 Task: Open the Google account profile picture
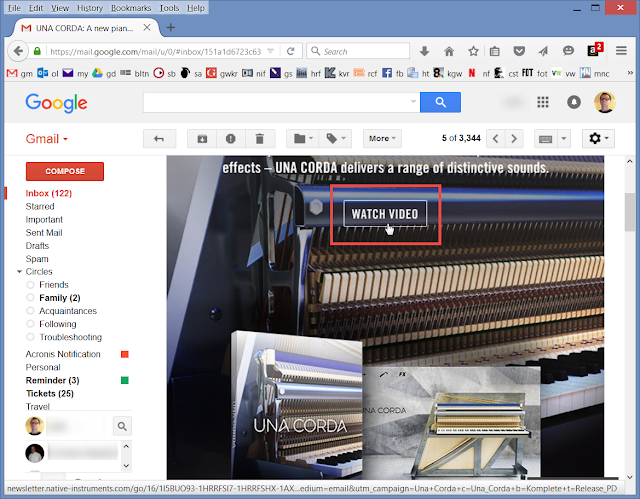[604, 102]
